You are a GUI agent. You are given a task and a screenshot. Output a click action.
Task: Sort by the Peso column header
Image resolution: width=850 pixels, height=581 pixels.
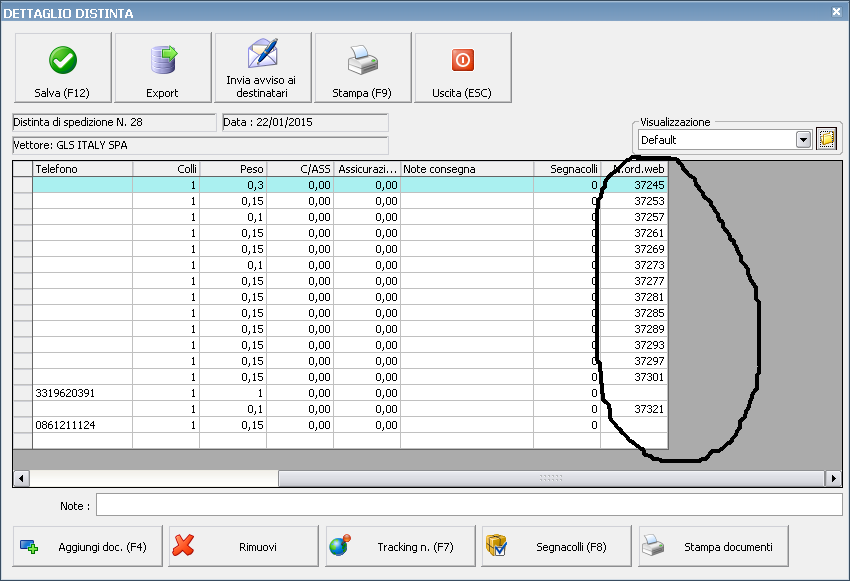233,169
